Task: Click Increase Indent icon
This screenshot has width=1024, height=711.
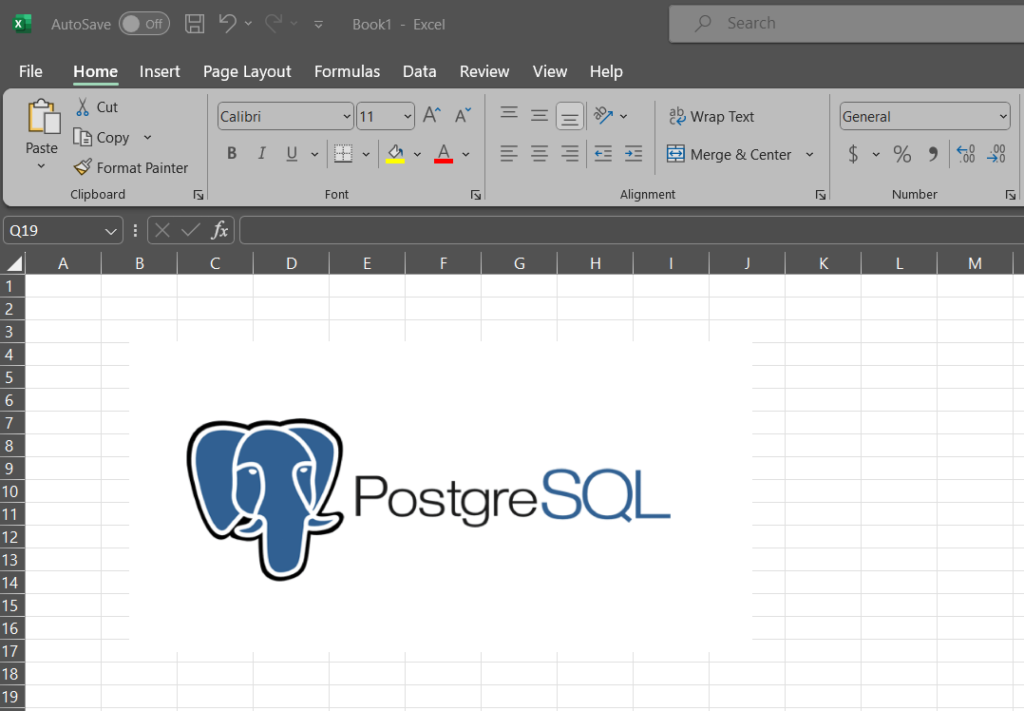Action: tap(633, 153)
